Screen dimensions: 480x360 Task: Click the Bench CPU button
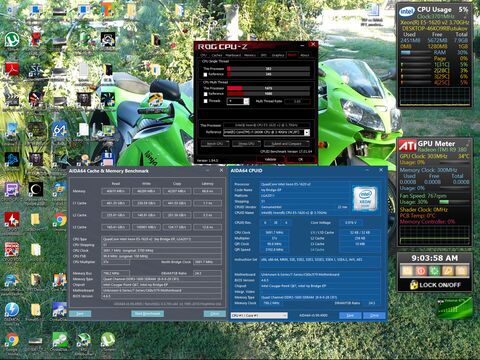(x=215, y=144)
